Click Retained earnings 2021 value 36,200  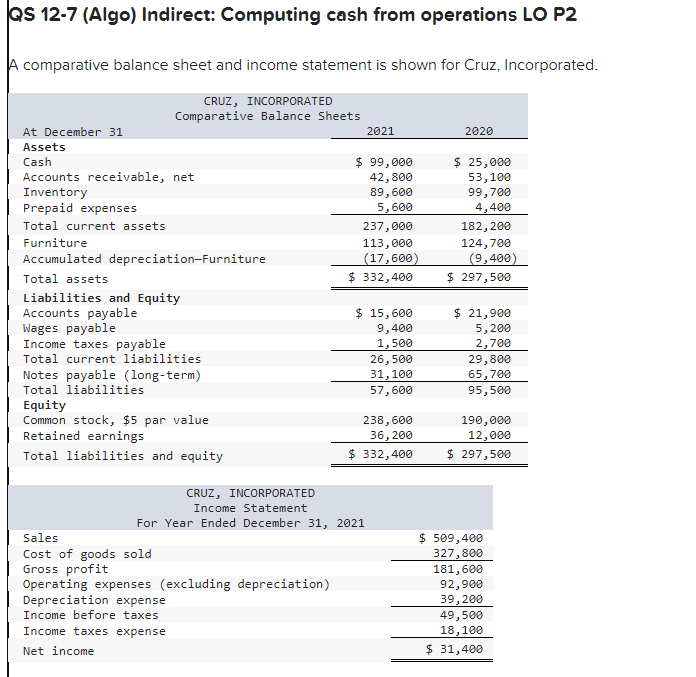point(391,435)
